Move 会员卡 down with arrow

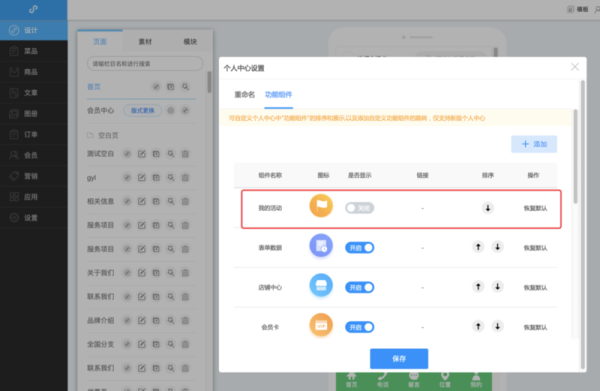[x=497, y=326]
